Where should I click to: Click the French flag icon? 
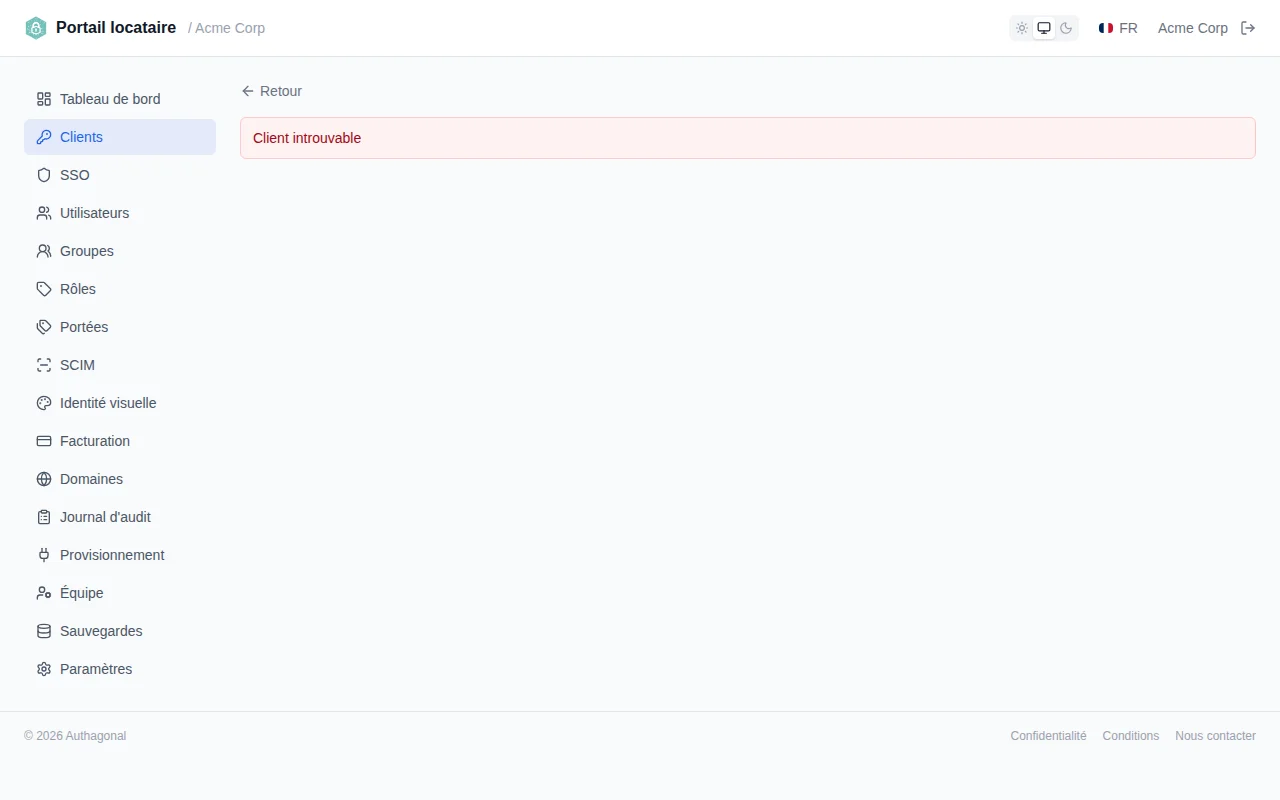pos(1106,28)
